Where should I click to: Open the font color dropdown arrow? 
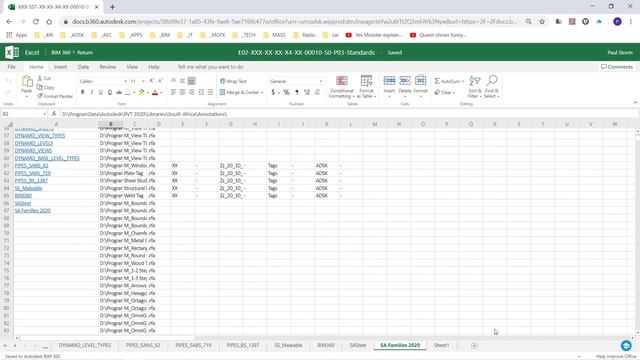[161, 93]
